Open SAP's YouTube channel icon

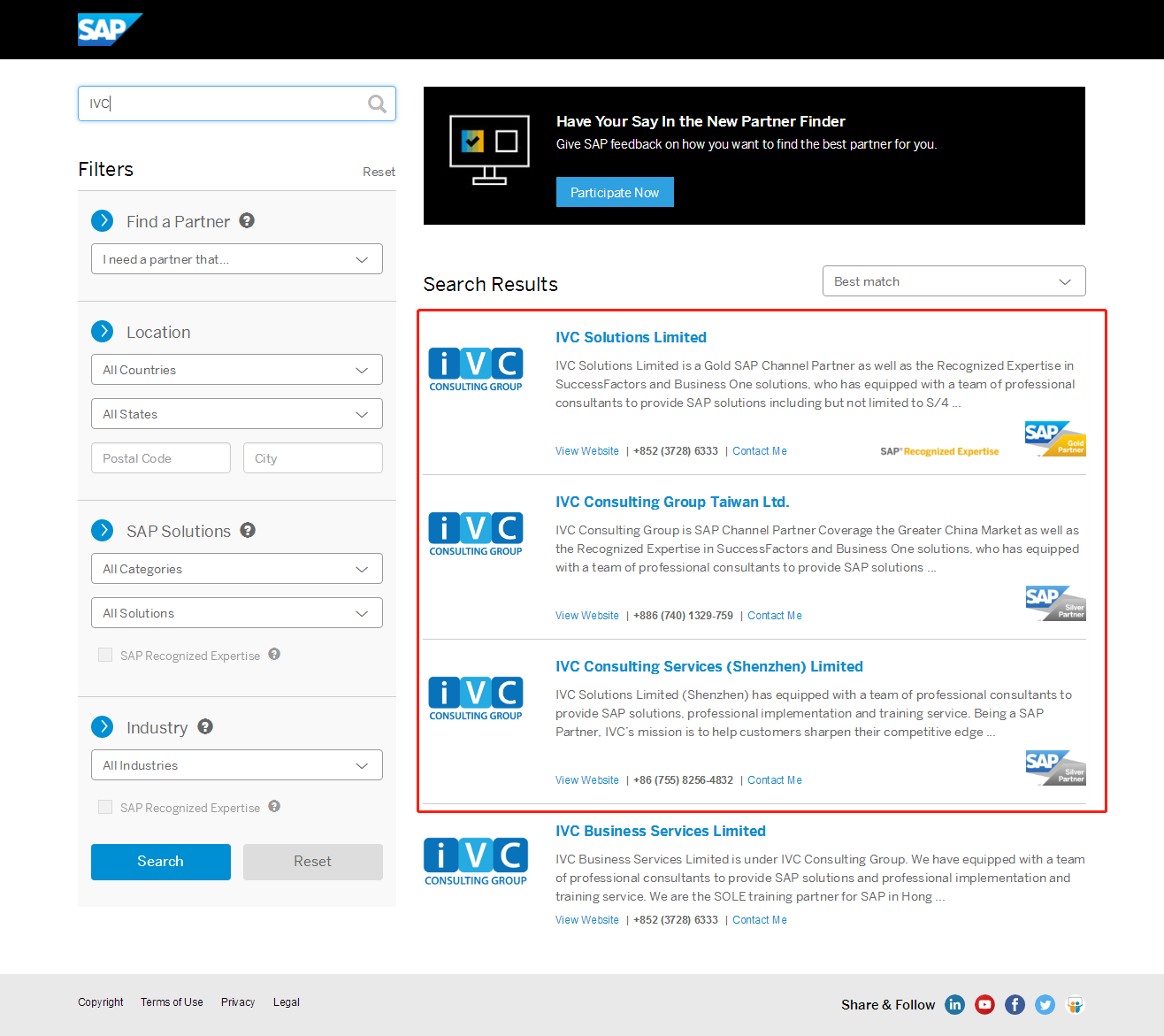[x=984, y=1004]
